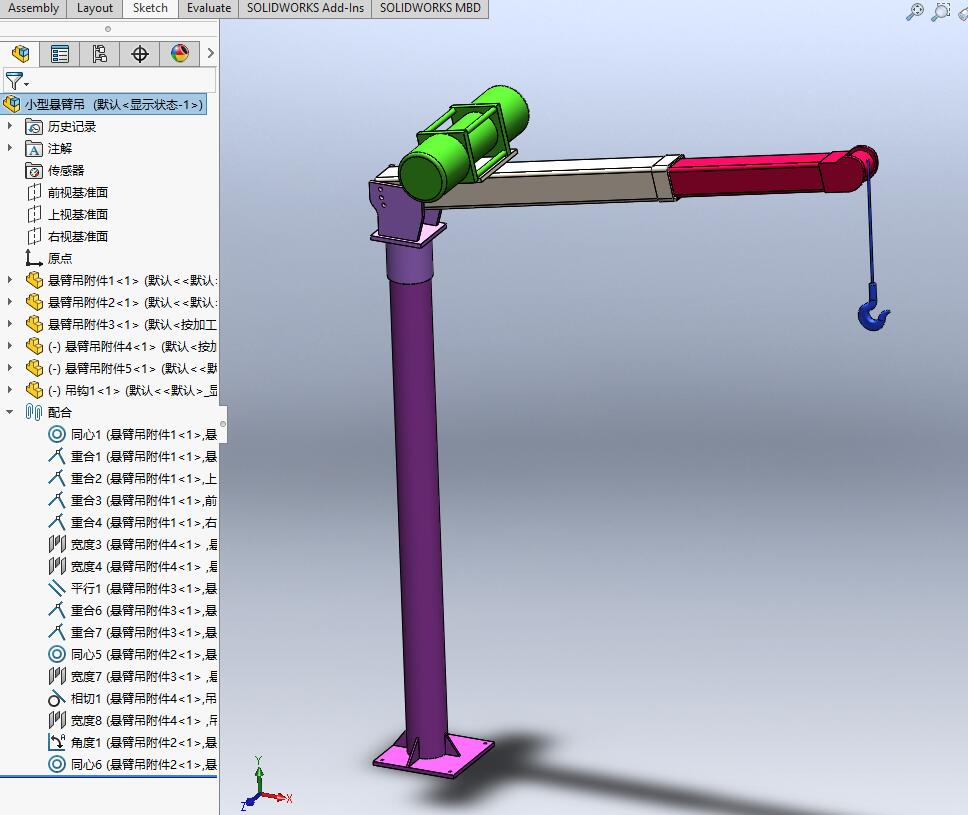Viewport: 968px width, 815px height.
Task: Switch to the Layout ribbon tab
Action: (x=95, y=8)
